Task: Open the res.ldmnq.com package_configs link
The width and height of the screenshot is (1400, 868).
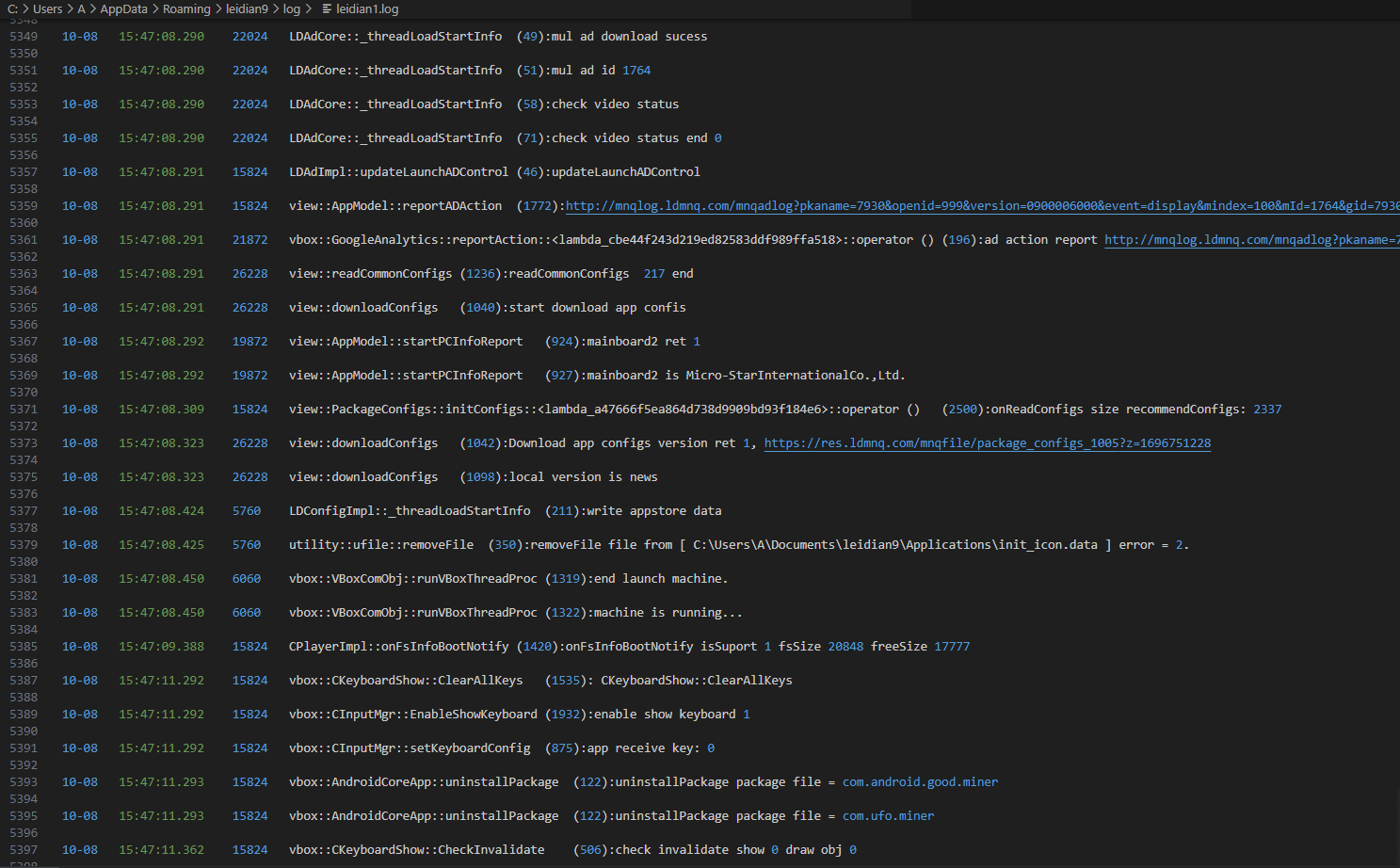Action: click(x=987, y=443)
